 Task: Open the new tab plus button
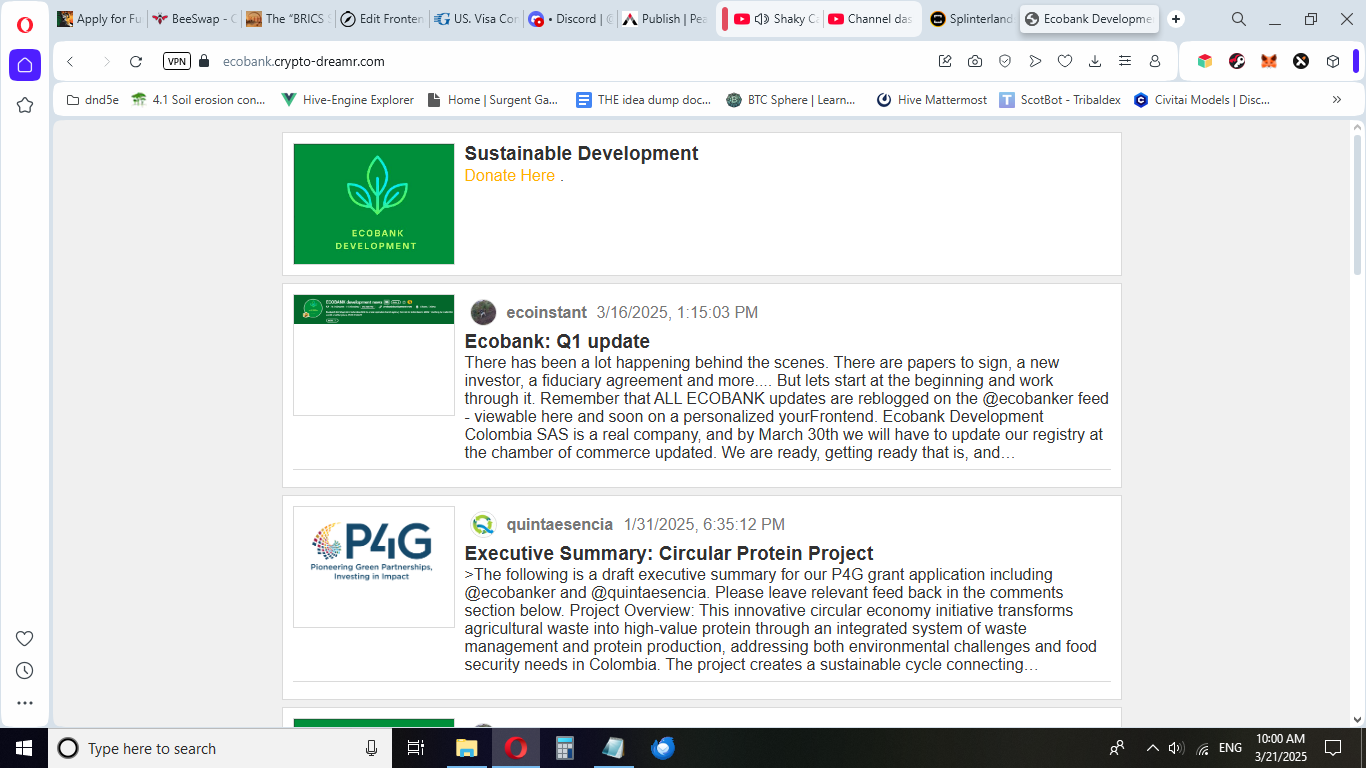[1176, 19]
